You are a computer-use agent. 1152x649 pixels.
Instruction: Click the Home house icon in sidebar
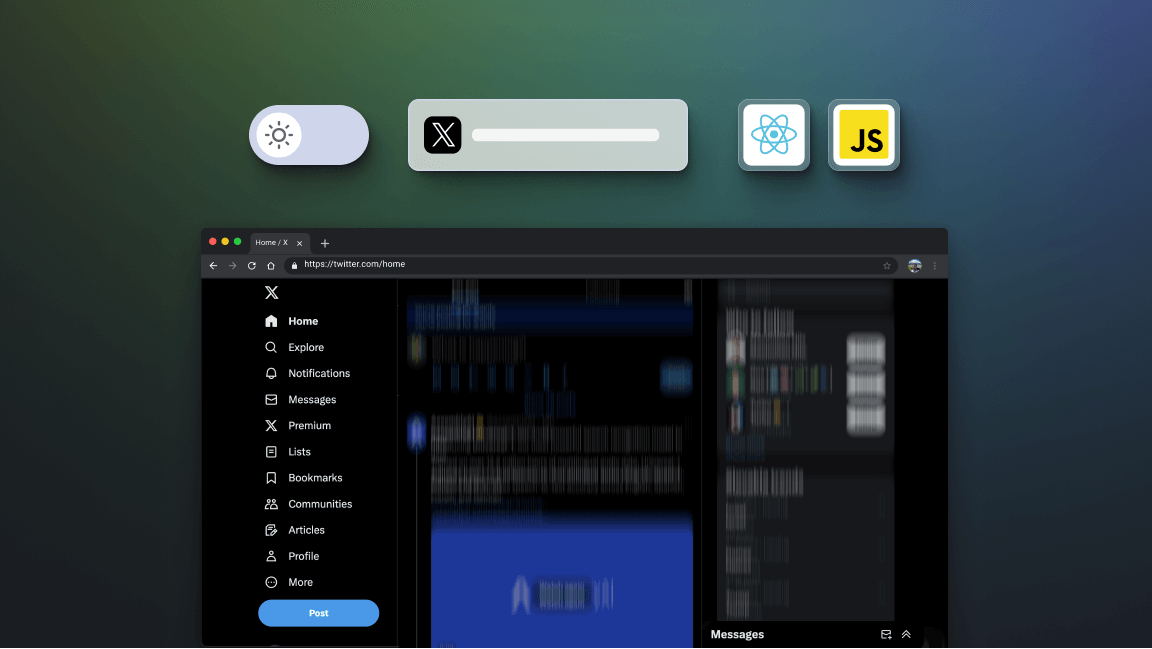point(271,321)
